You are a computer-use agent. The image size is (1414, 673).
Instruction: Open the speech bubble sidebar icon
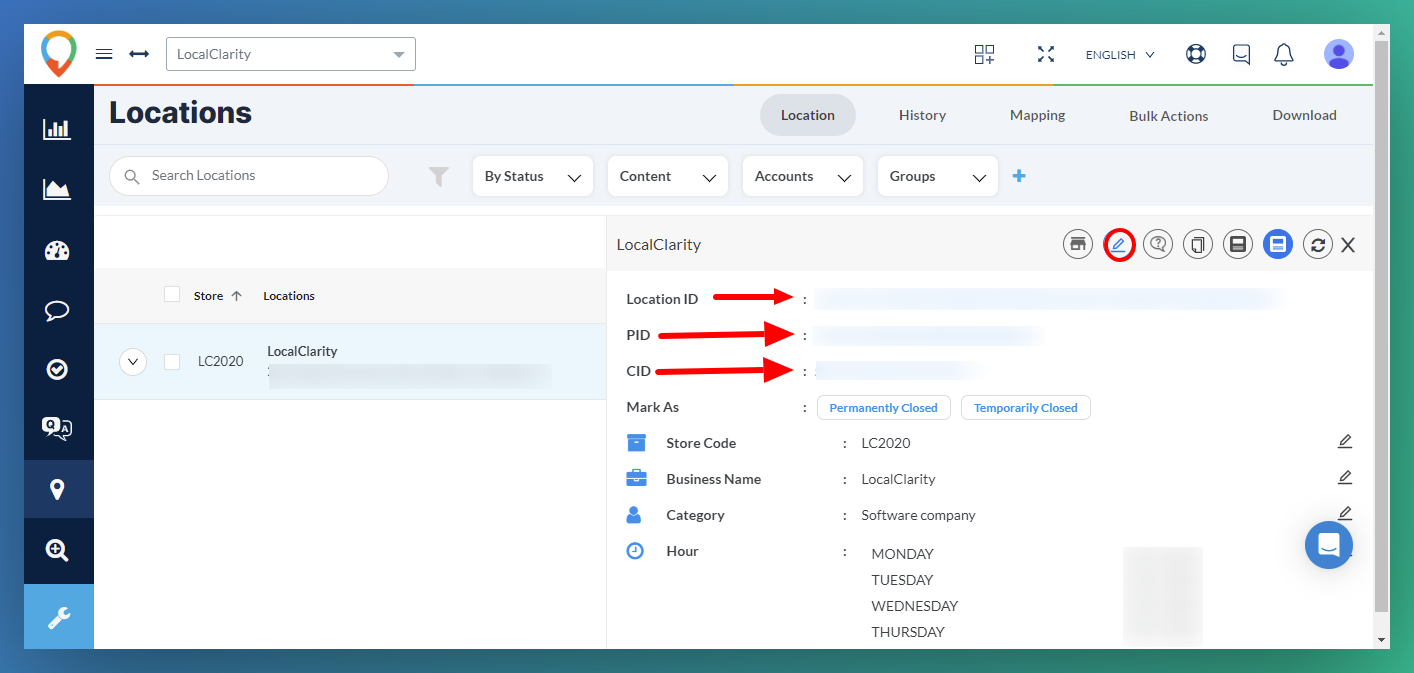pos(57,311)
